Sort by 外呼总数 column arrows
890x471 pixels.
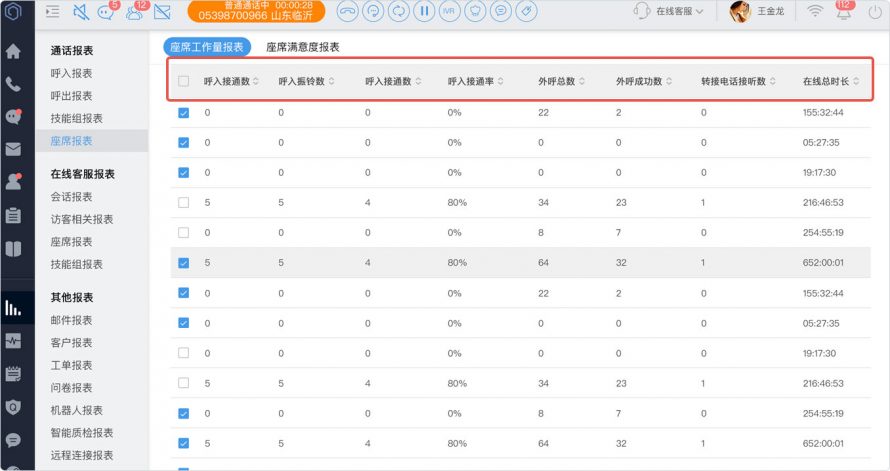[582, 81]
